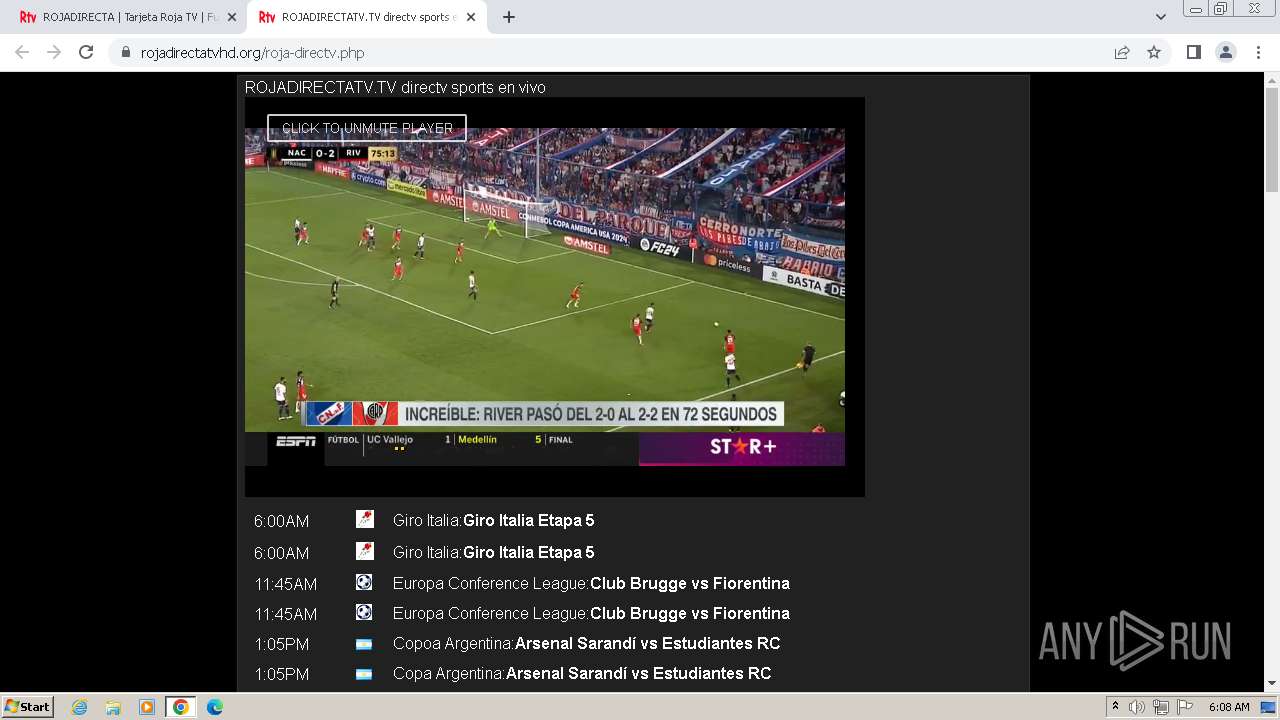The width and height of the screenshot is (1280, 720).
Task: Click Argentina flag icon in Copoa Argentina row
Action: (364, 644)
